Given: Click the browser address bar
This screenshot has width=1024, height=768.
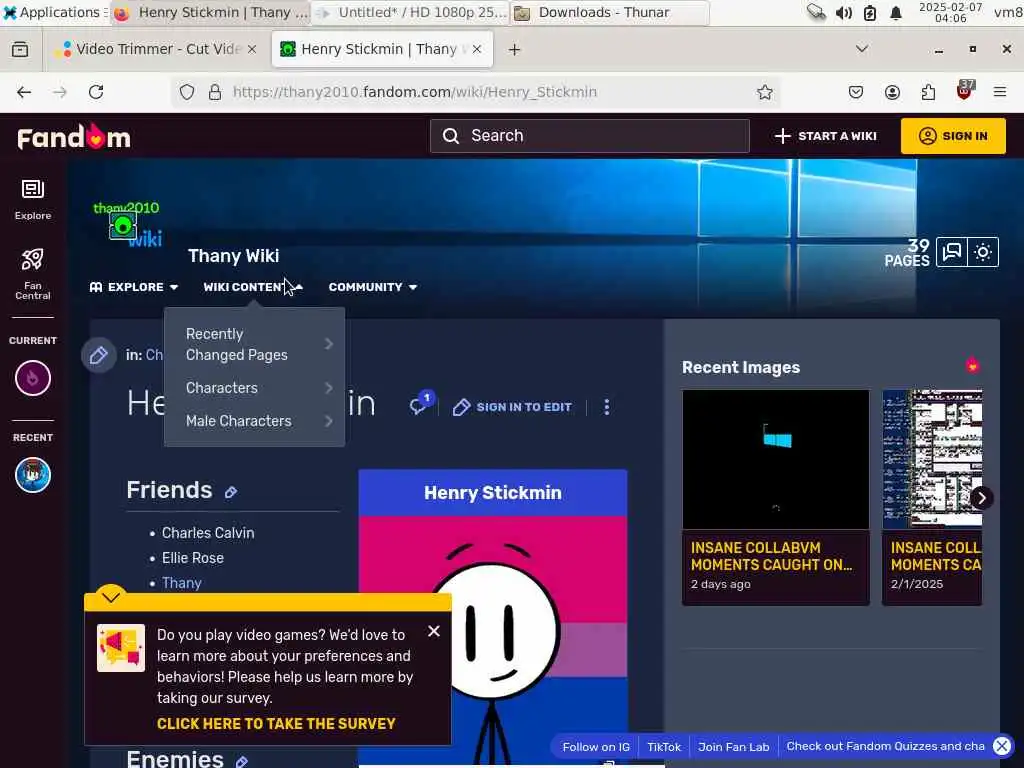Looking at the screenshot, I should (x=477, y=92).
